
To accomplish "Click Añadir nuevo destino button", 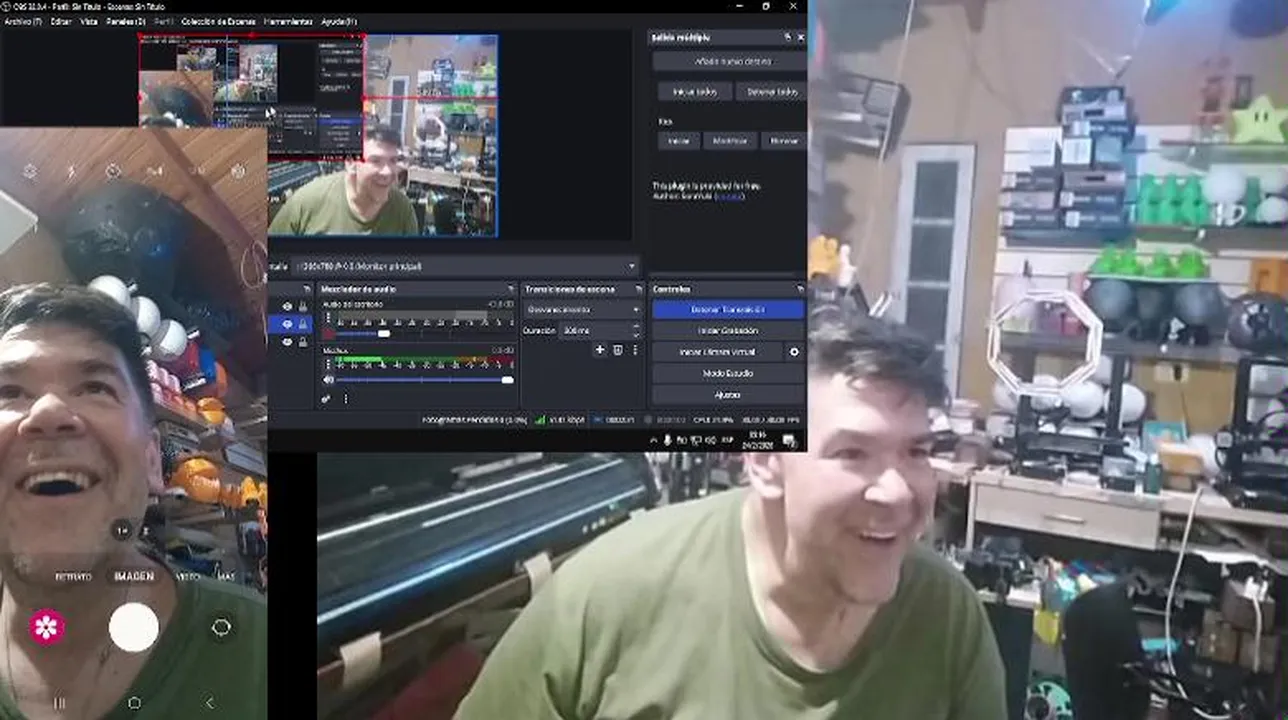I will tap(728, 62).
